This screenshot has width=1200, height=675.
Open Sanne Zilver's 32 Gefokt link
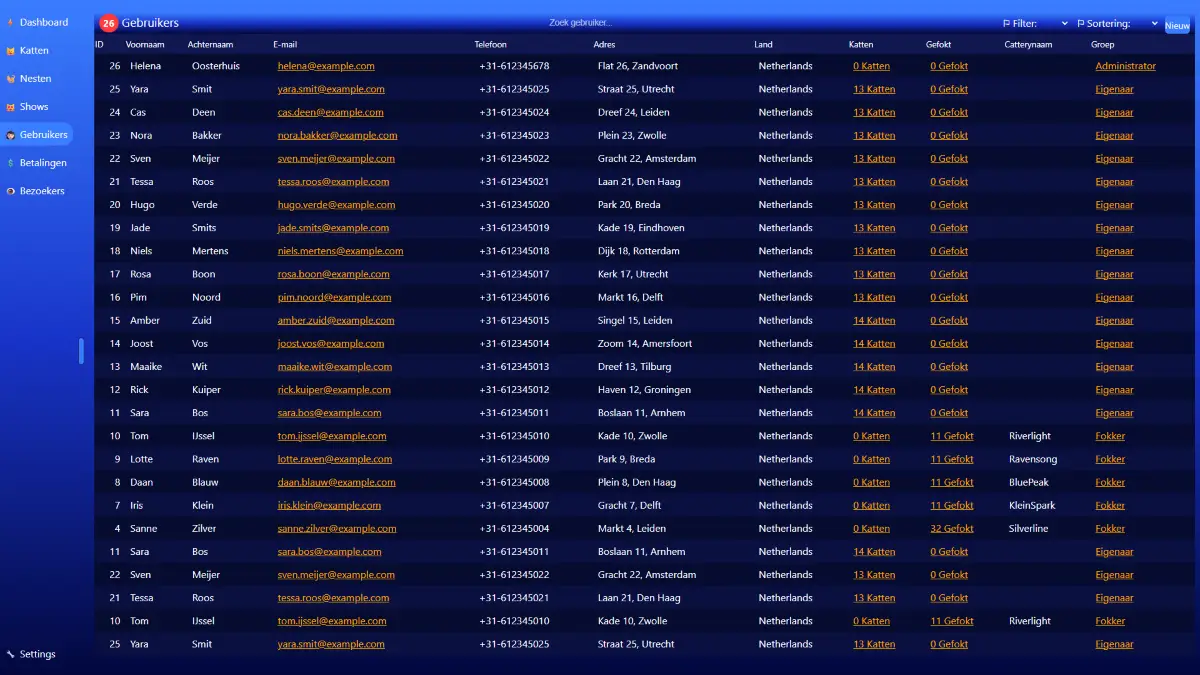coord(951,528)
